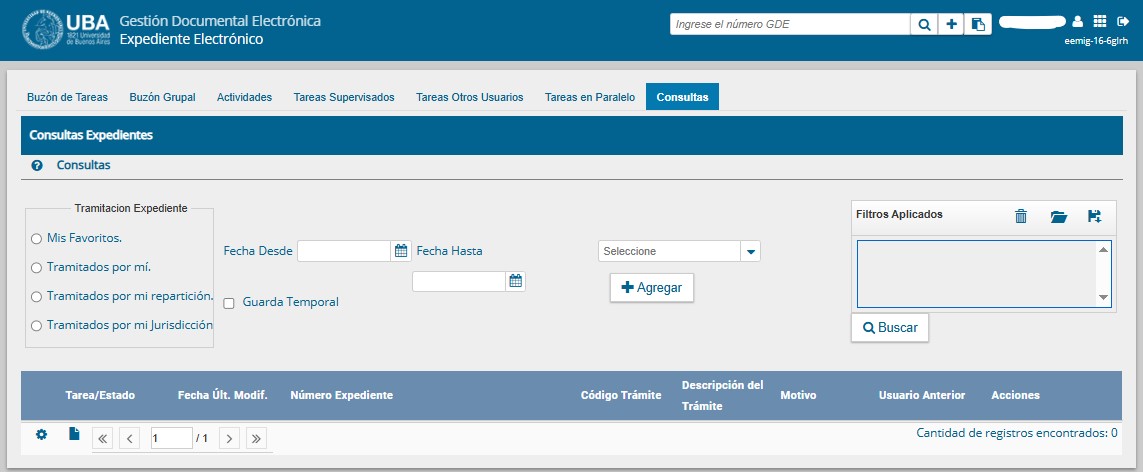Click the Fecha Desde input field
This screenshot has width=1143, height=472.
coord(343,251)
